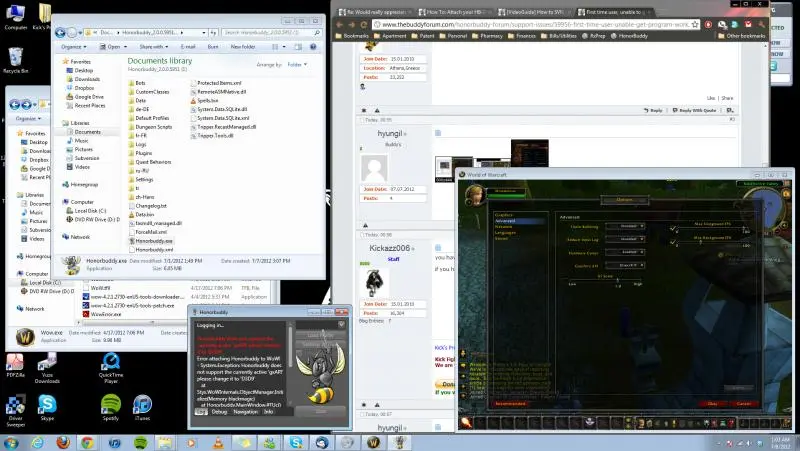The height and width of the screenshot is (451, 800).
Task: Open Internet Explorer from the taskbar
Action: [37, 443]
